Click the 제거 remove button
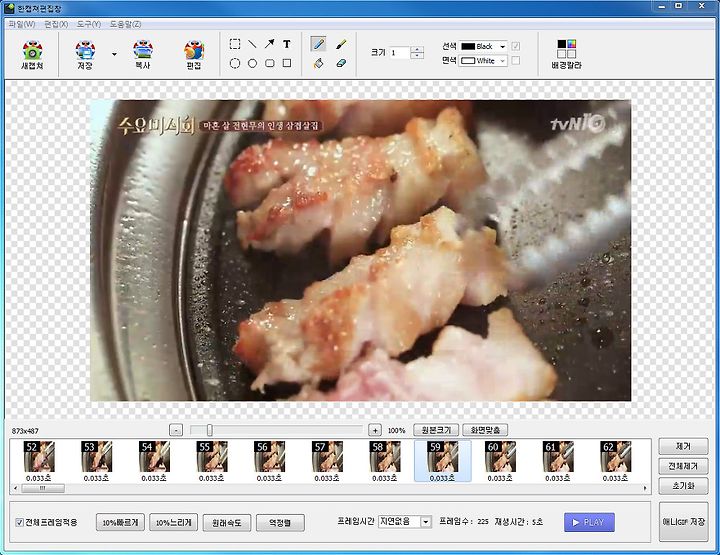Viewport: 720px width, 555px height. 683,446
